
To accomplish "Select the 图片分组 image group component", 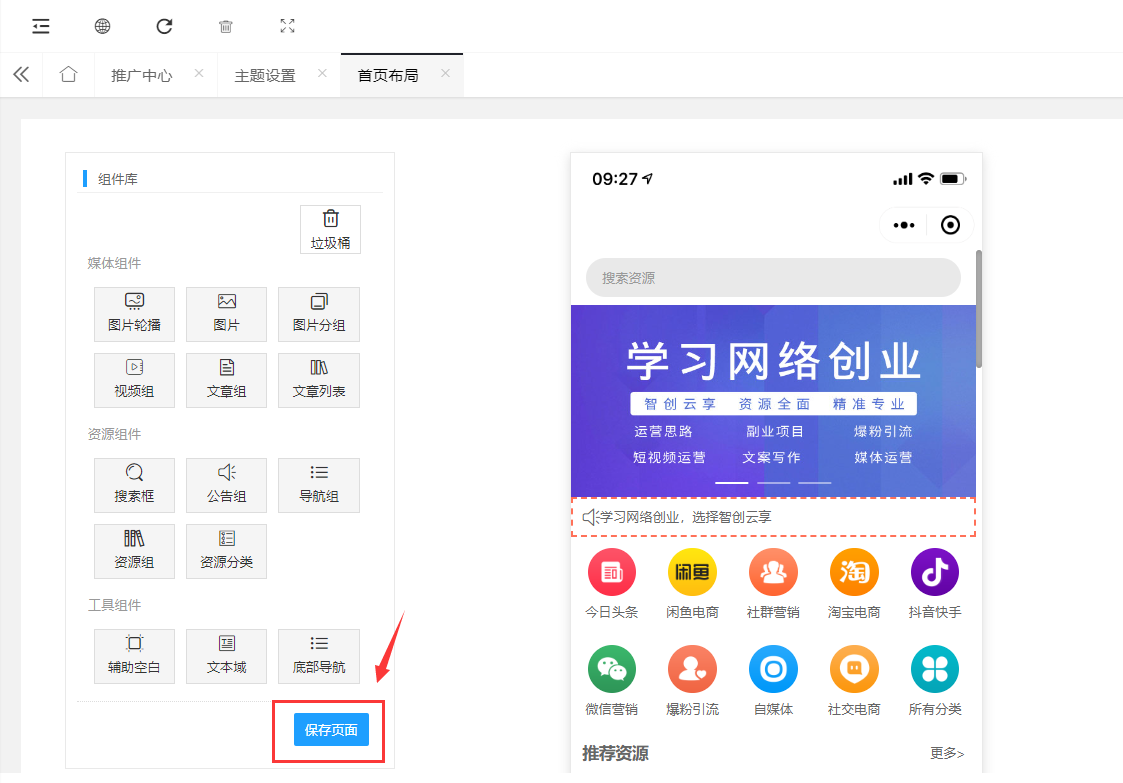I will (x=319, y=314).
